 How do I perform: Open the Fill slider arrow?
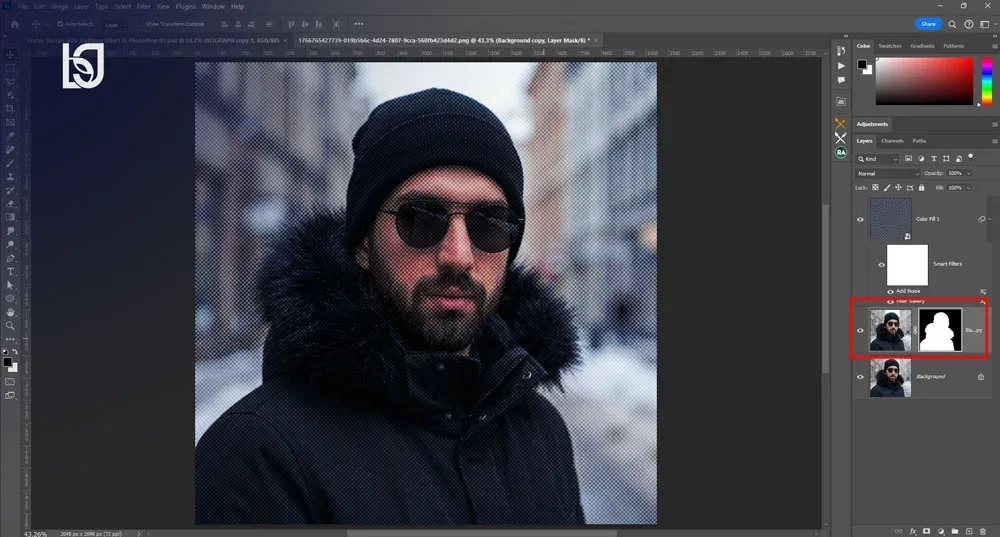click(x=968, y=188)
